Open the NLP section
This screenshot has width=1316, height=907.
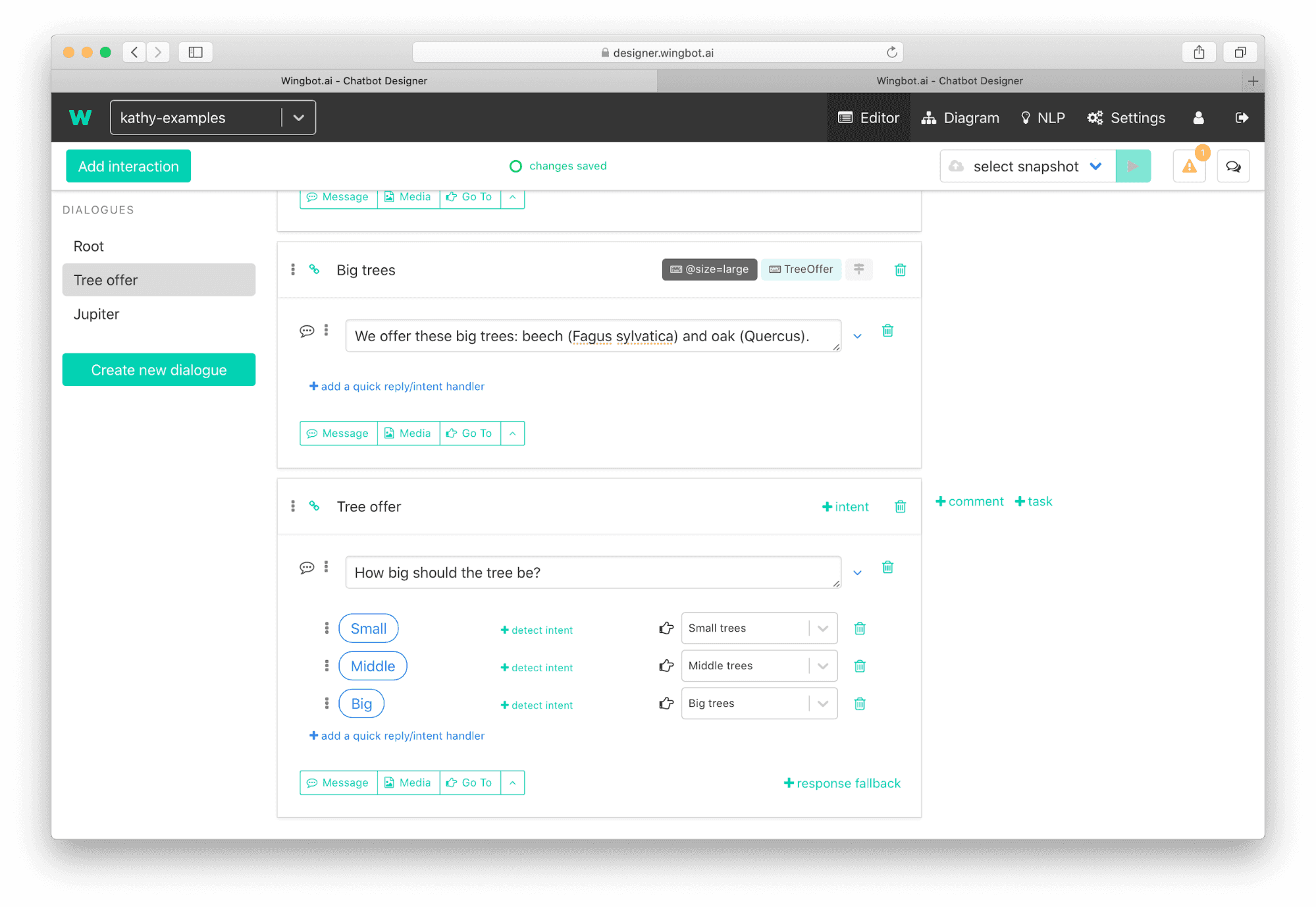tap(1043, 118)
